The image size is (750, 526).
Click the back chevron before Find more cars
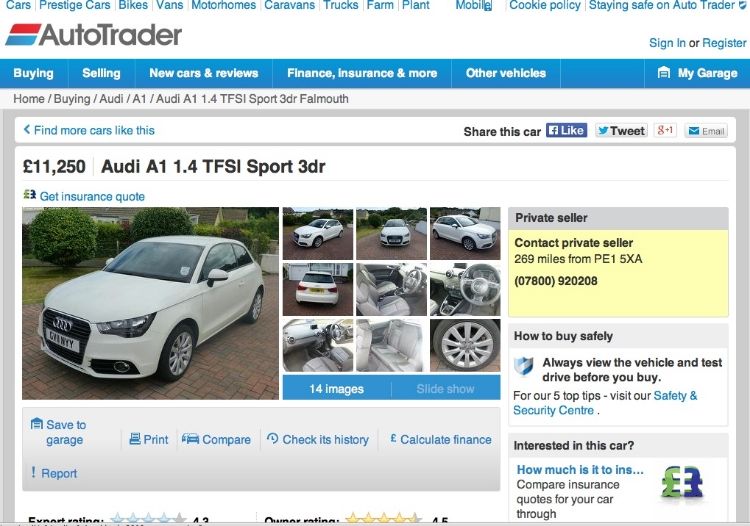pyautogui.click(x=27, y=130)
